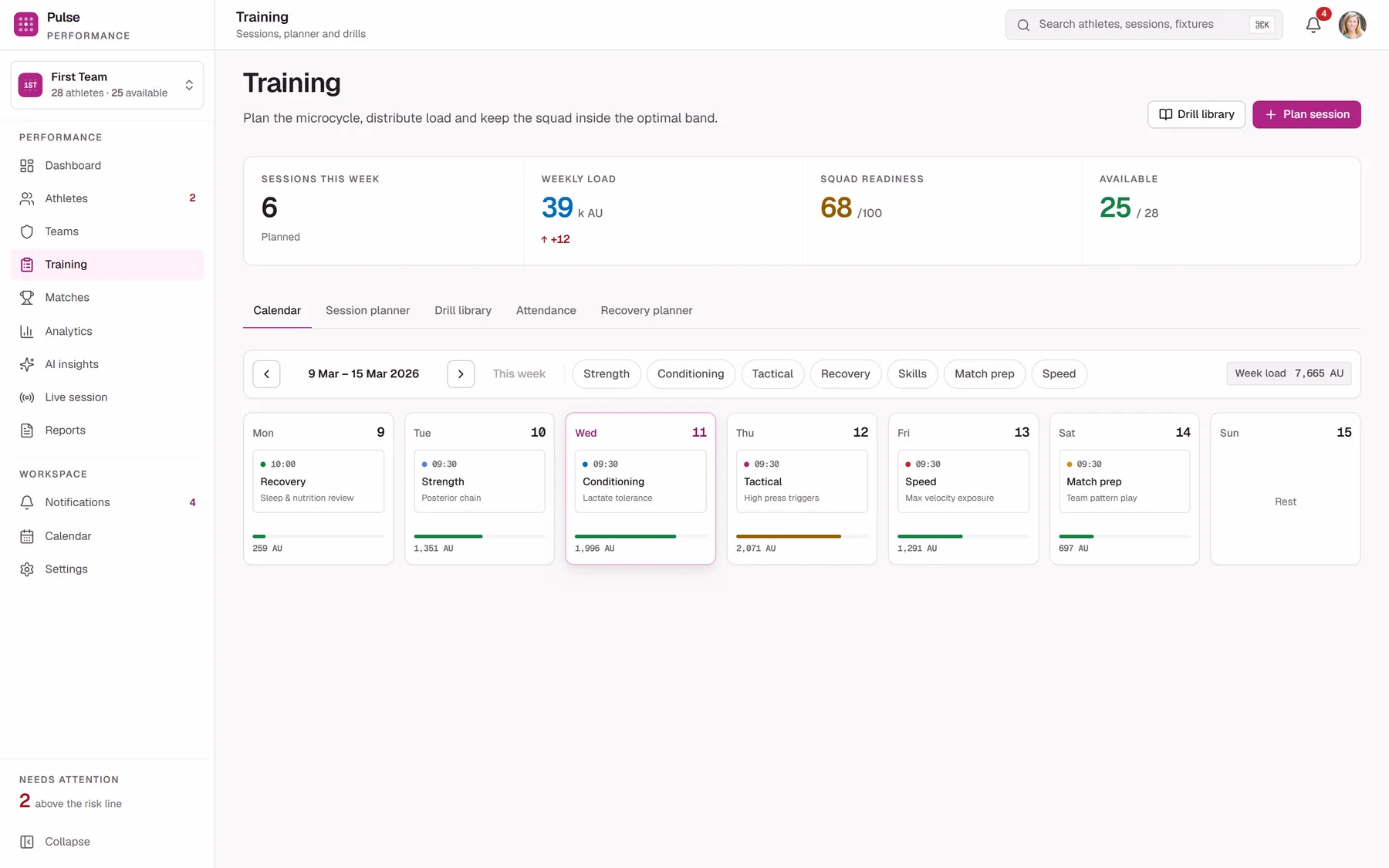The image size is (1389, 868).
Task: Switch to Session planner tab
Action: pyautogui.click(x=367, y=310)
